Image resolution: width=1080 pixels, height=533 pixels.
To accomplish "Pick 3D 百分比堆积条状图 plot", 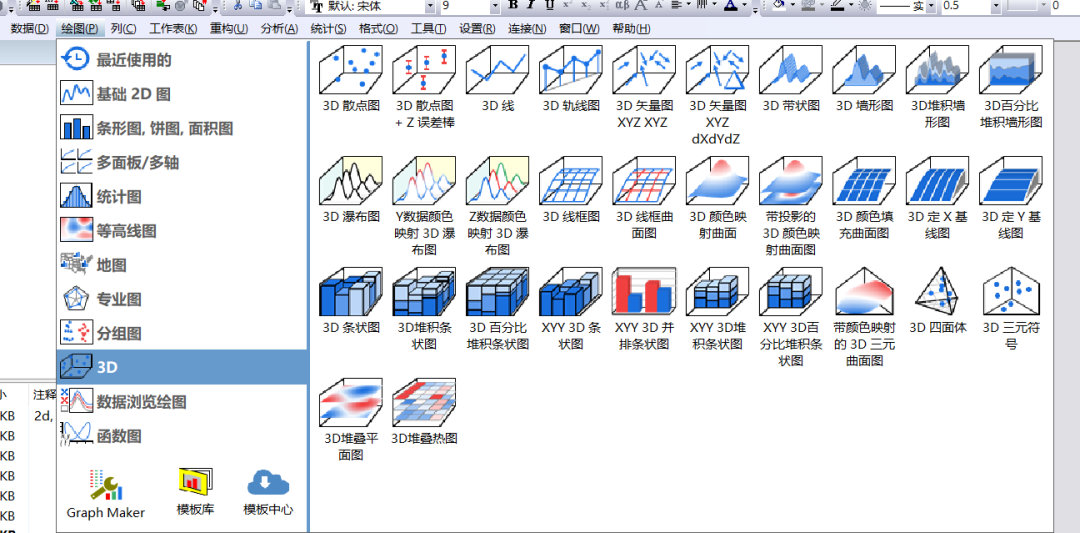I will 498,309.
